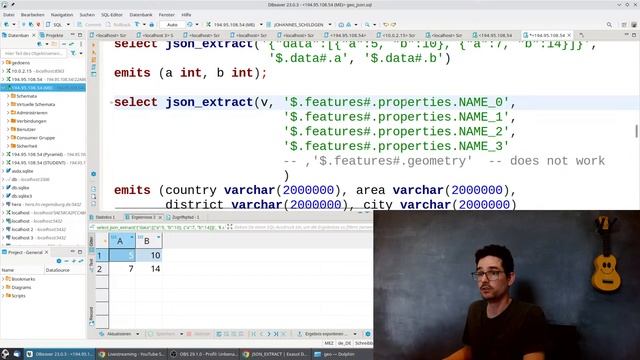Image resolution: width=640 pixels, height=360 pixels.
Task: Go to next row arrow in results toolbar
Action: point(269,334)
